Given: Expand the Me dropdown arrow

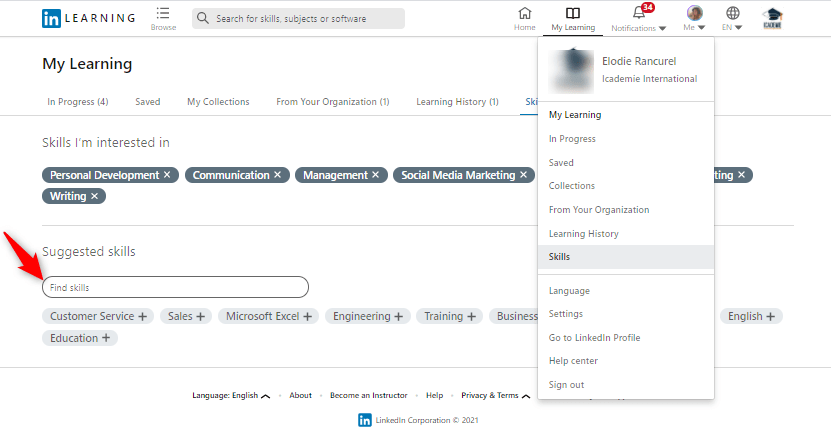Looking at the screenshot, I should pyautogui.click(x=701, y=28).
